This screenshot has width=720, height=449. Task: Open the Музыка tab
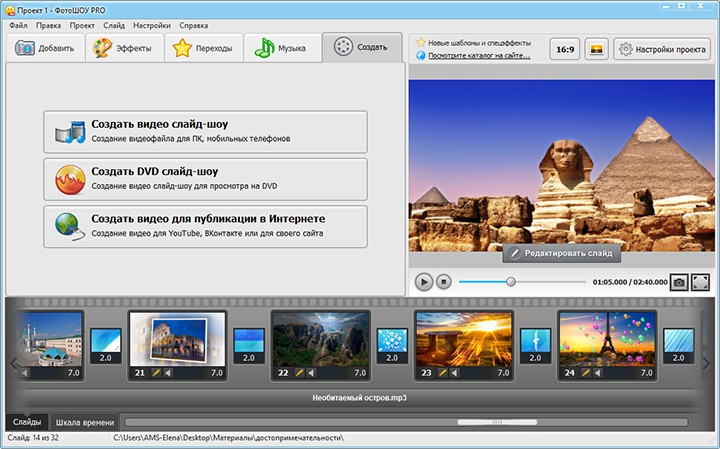(x=282, y=48)
